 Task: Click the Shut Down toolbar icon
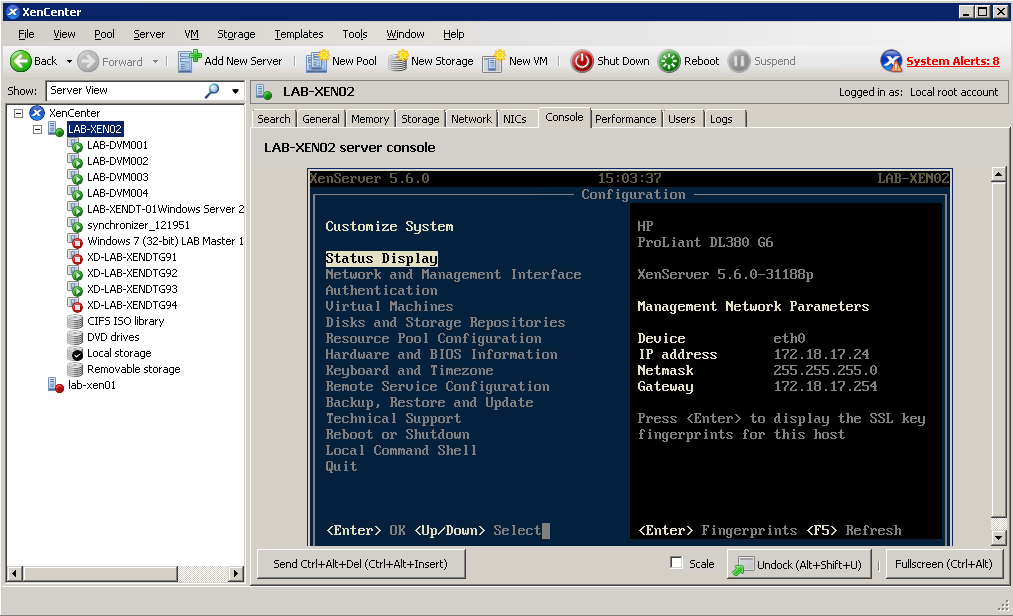[x=582, y=60]
